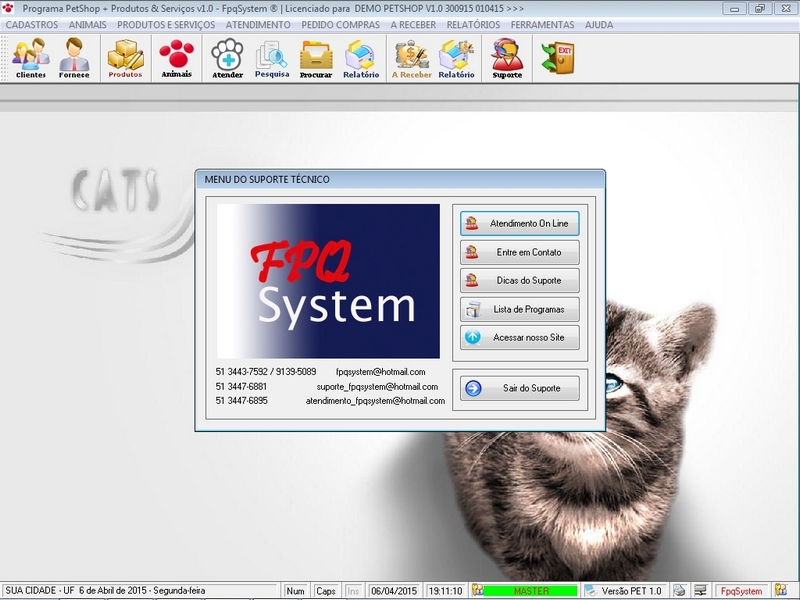Click phone number 51 3447-6895
Viewport: 800px width, 600px height.
click(241, 401)
